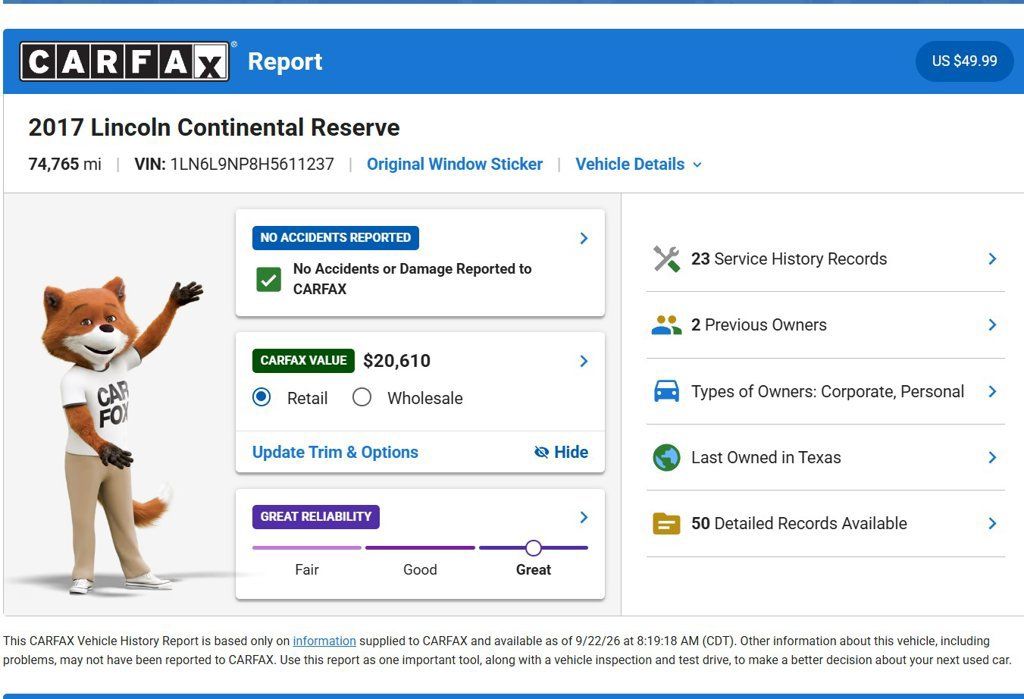
Task: Open 23 Service History Records chevron
Action: click(x=992, y=259)
